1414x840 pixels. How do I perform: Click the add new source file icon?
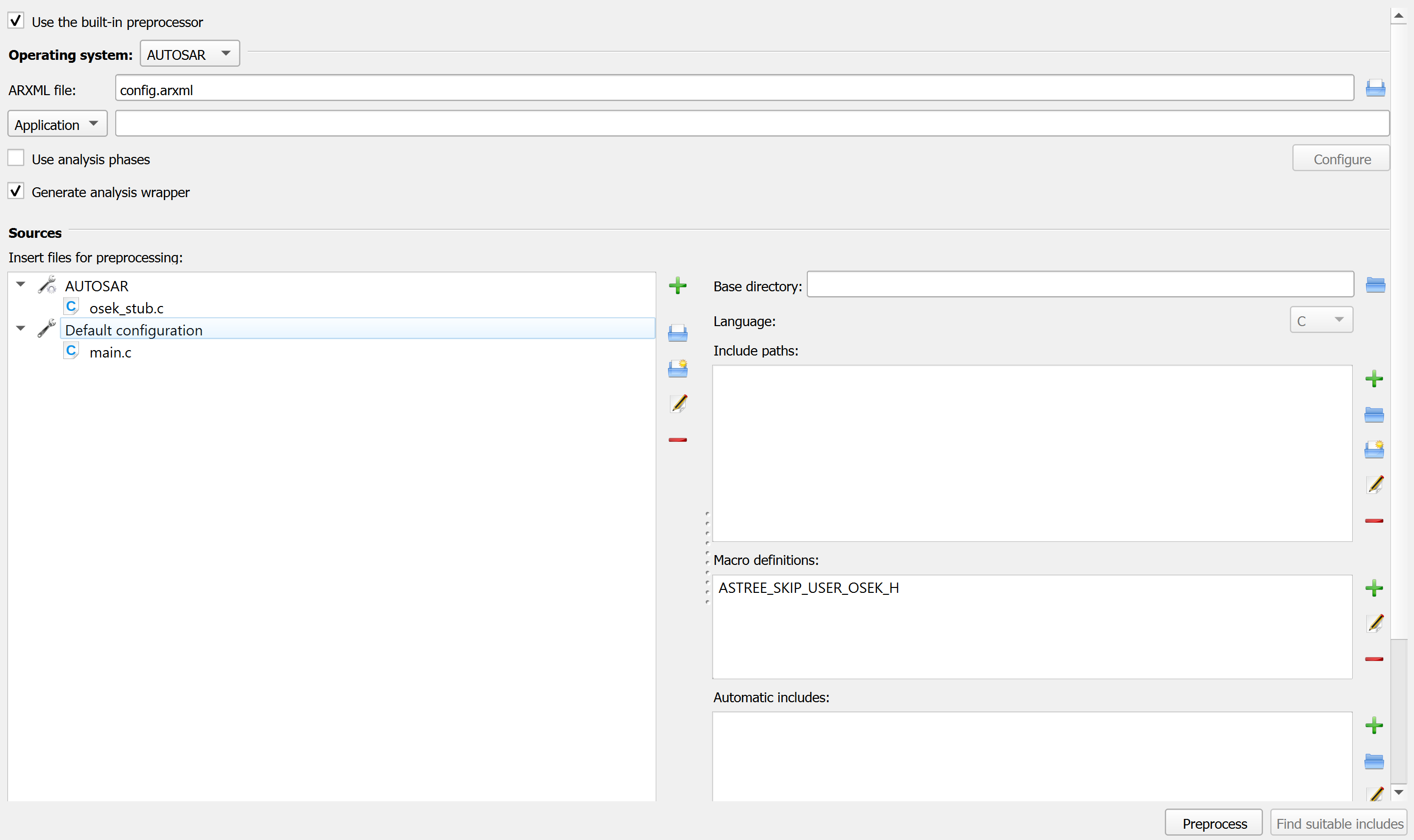pos(676,285)
